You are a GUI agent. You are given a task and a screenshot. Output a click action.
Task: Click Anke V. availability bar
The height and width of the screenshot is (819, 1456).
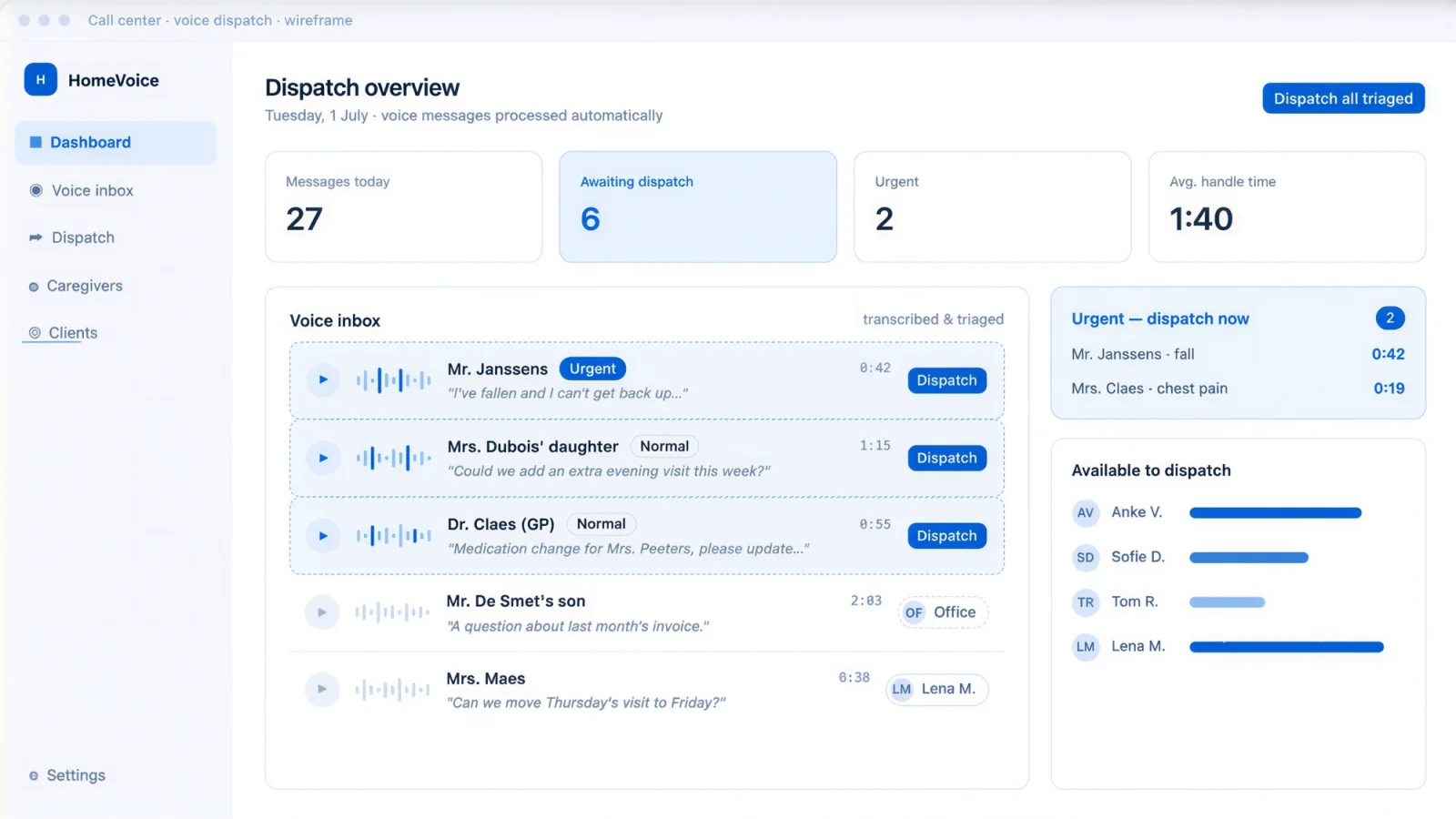point(1275,513)
